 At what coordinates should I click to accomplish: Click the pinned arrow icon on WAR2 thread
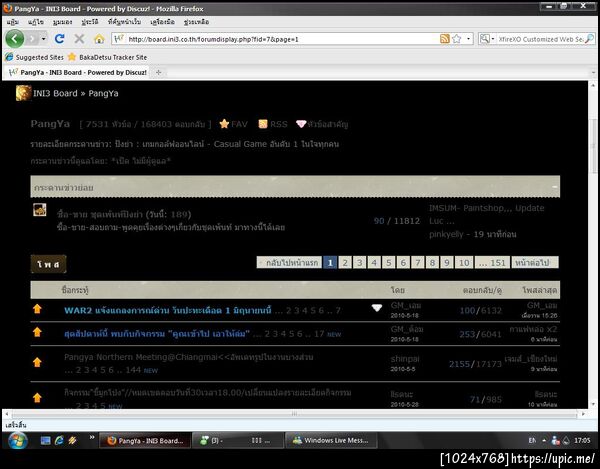click(x=37, y=309)
